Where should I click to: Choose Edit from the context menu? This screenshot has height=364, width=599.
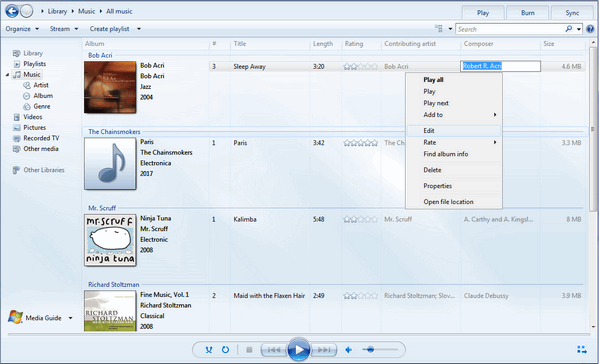[x=454, y=131]
